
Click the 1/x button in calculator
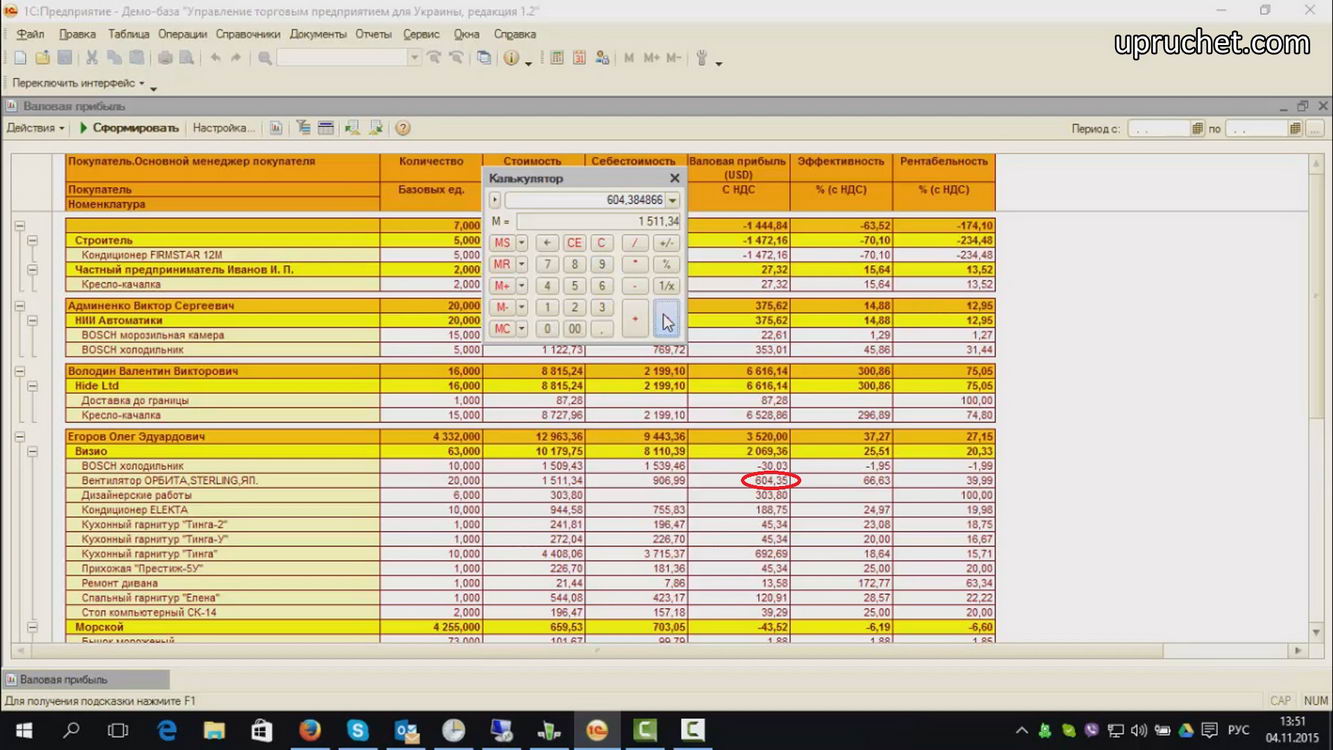pos(667,286)
